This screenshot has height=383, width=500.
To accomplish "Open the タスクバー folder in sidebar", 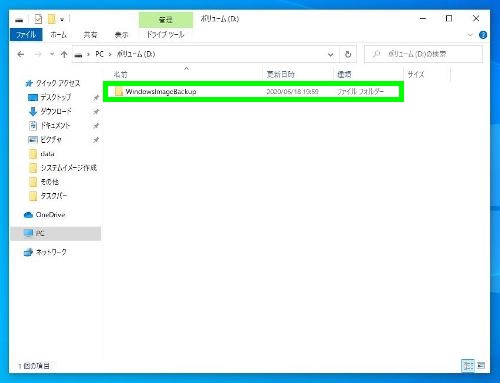I will tap(53, 196).
